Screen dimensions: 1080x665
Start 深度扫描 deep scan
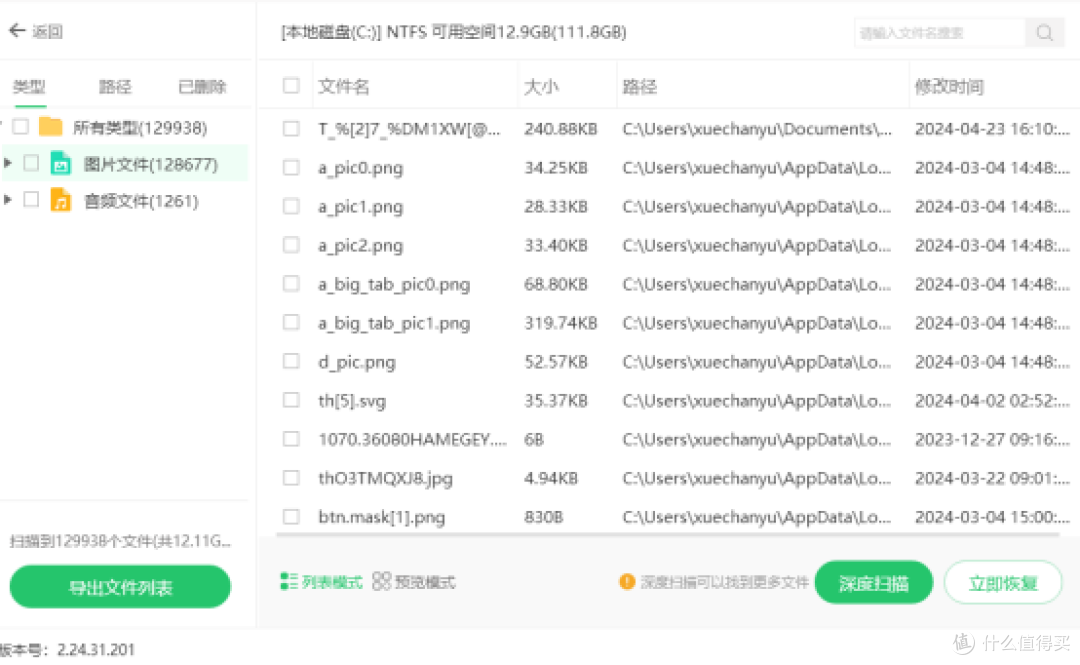click(873, 583)
